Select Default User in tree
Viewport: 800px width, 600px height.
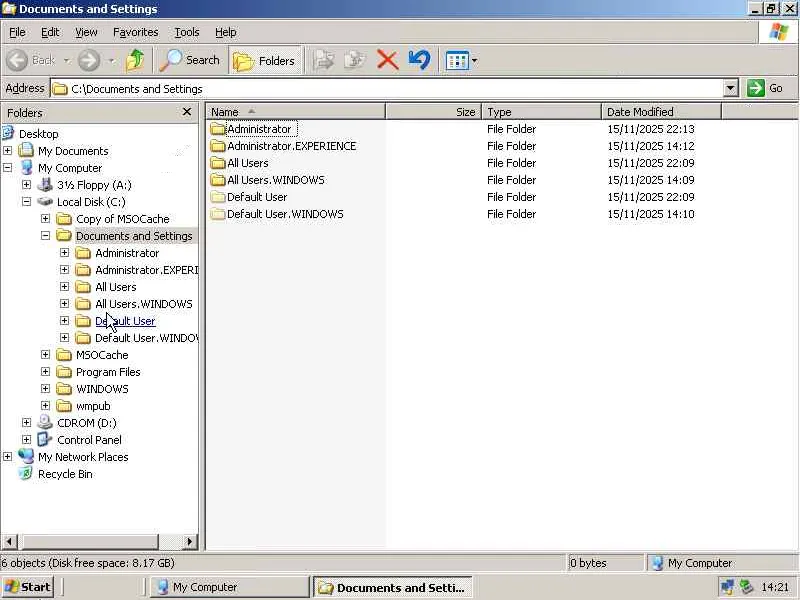pyautogui.click(x=125, y=321)
